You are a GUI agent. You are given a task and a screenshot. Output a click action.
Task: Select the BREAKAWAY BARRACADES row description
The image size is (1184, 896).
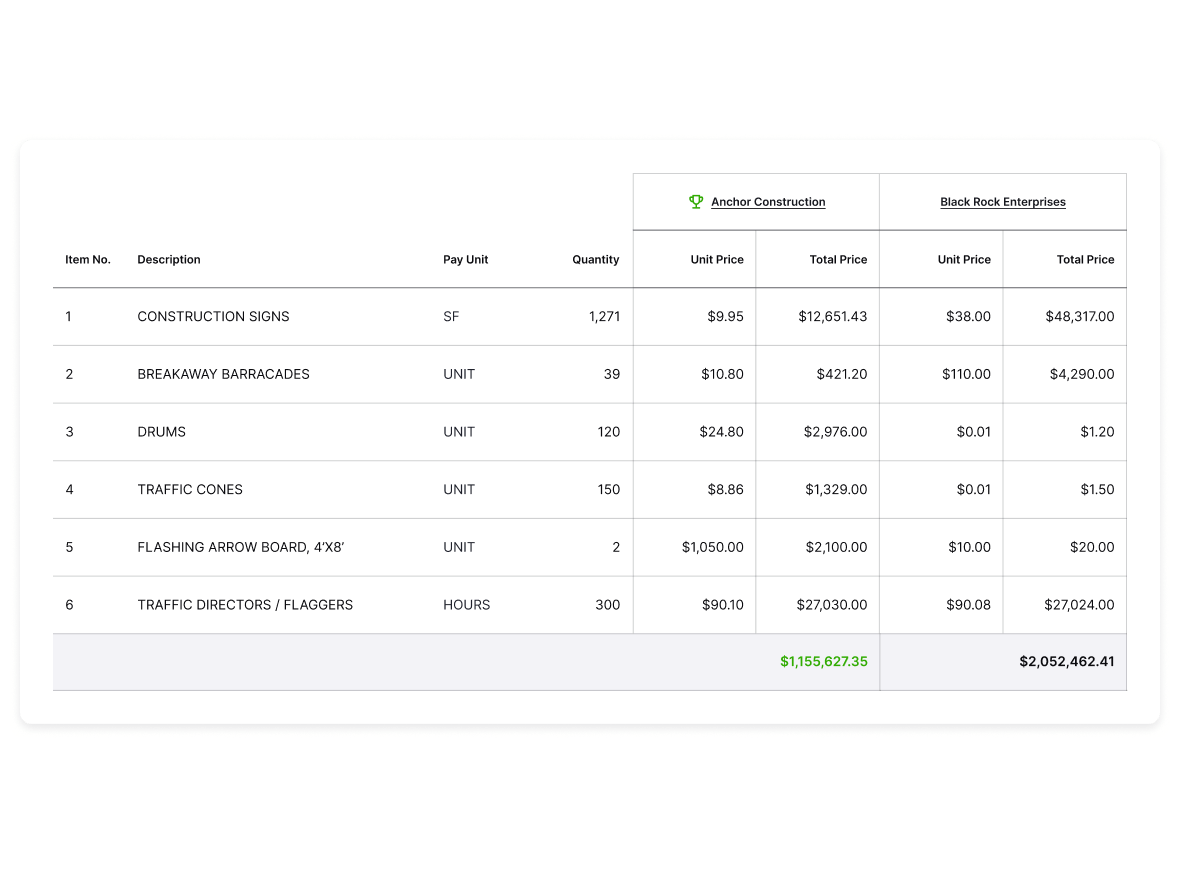[223, 374]
